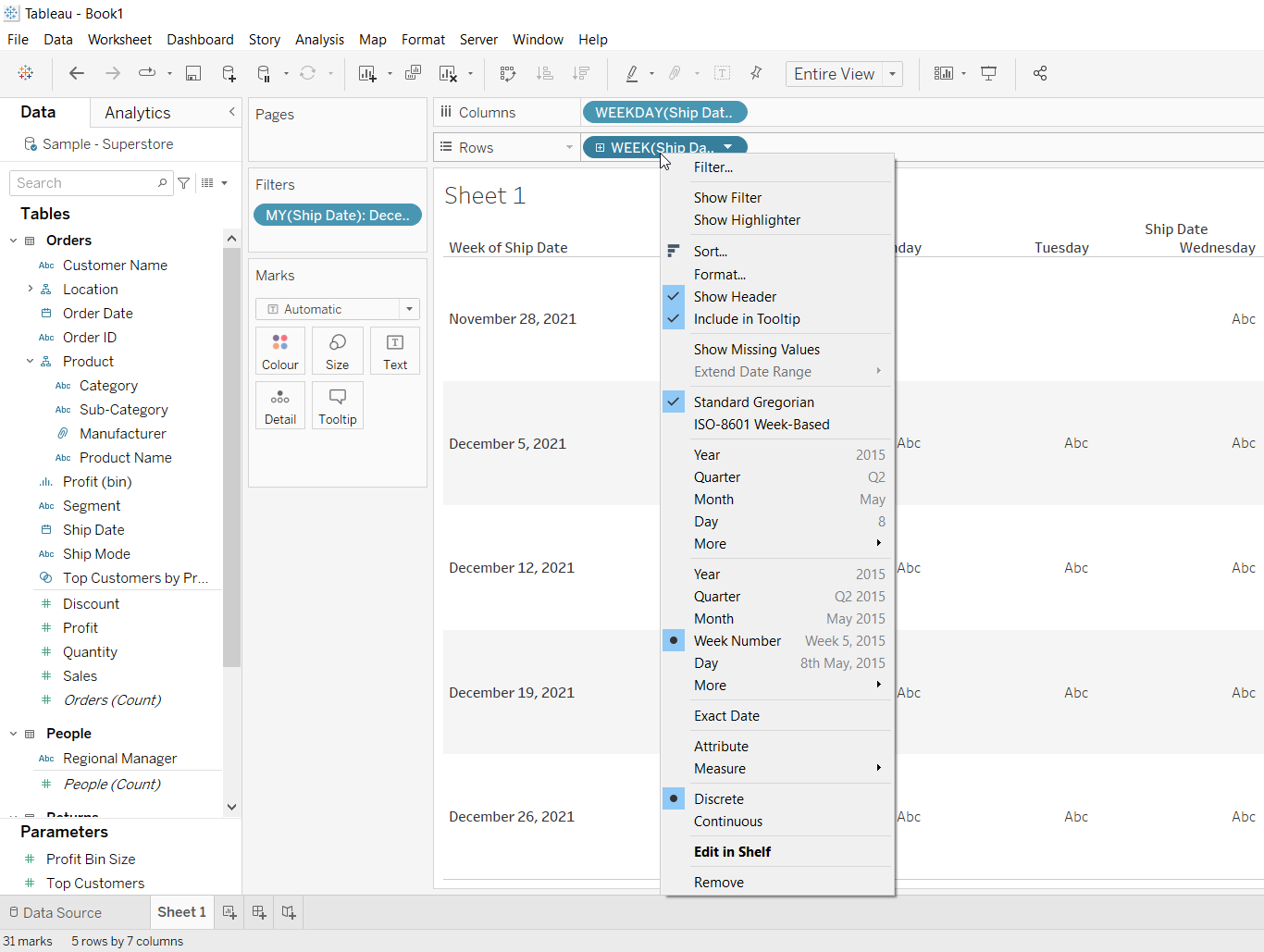This screenshot has height=952, width=1264.
Task: Click Edit in Shelf in the context menu
Action: (732, 851)
